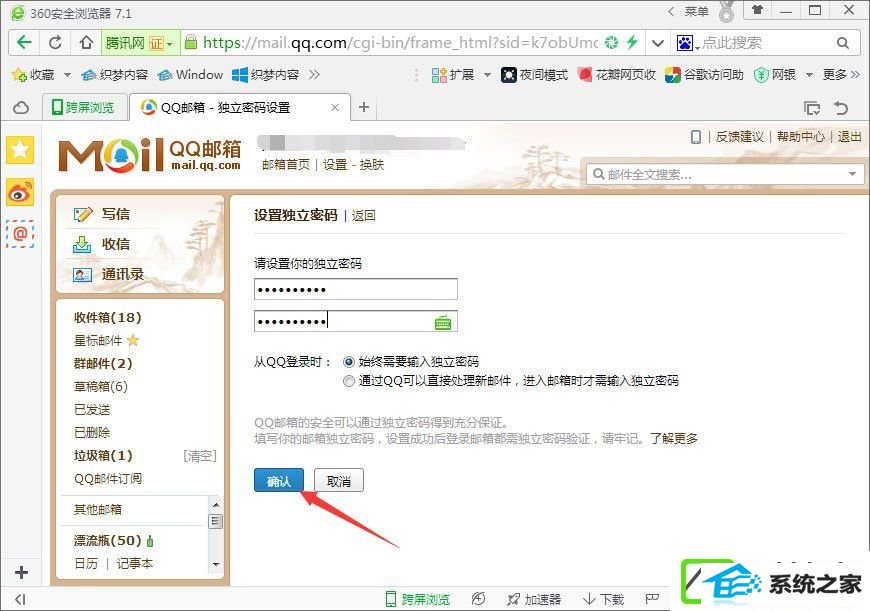Screen dimensions: 870x611
Task: Expand the 网银 dropdown arrow
Action: point(809,74)
